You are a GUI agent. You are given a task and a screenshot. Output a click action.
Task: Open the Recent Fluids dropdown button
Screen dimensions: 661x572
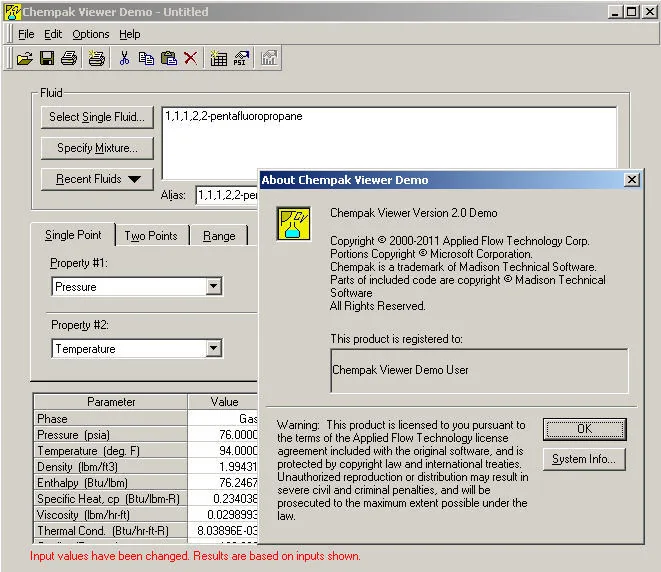click(97, 179)
